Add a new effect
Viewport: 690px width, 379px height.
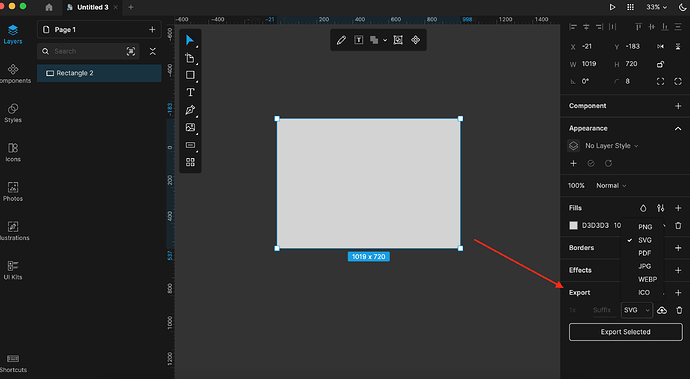click(678, 270)
